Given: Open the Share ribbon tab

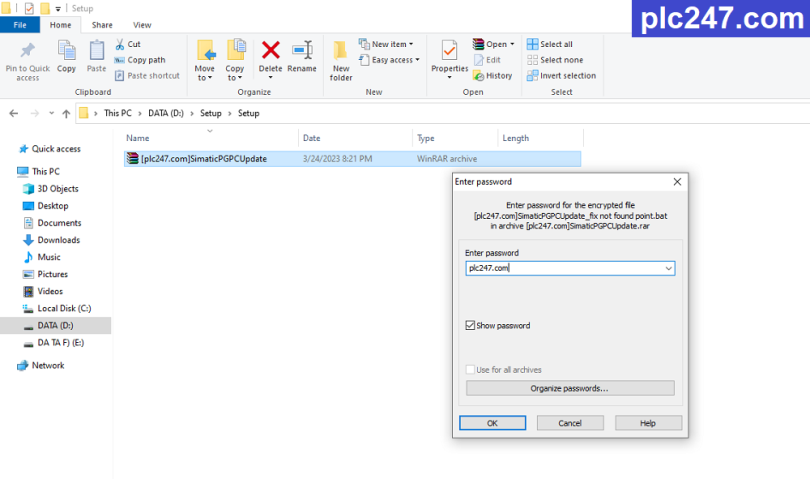Looking at the screenshot, I should coord(102,25).
